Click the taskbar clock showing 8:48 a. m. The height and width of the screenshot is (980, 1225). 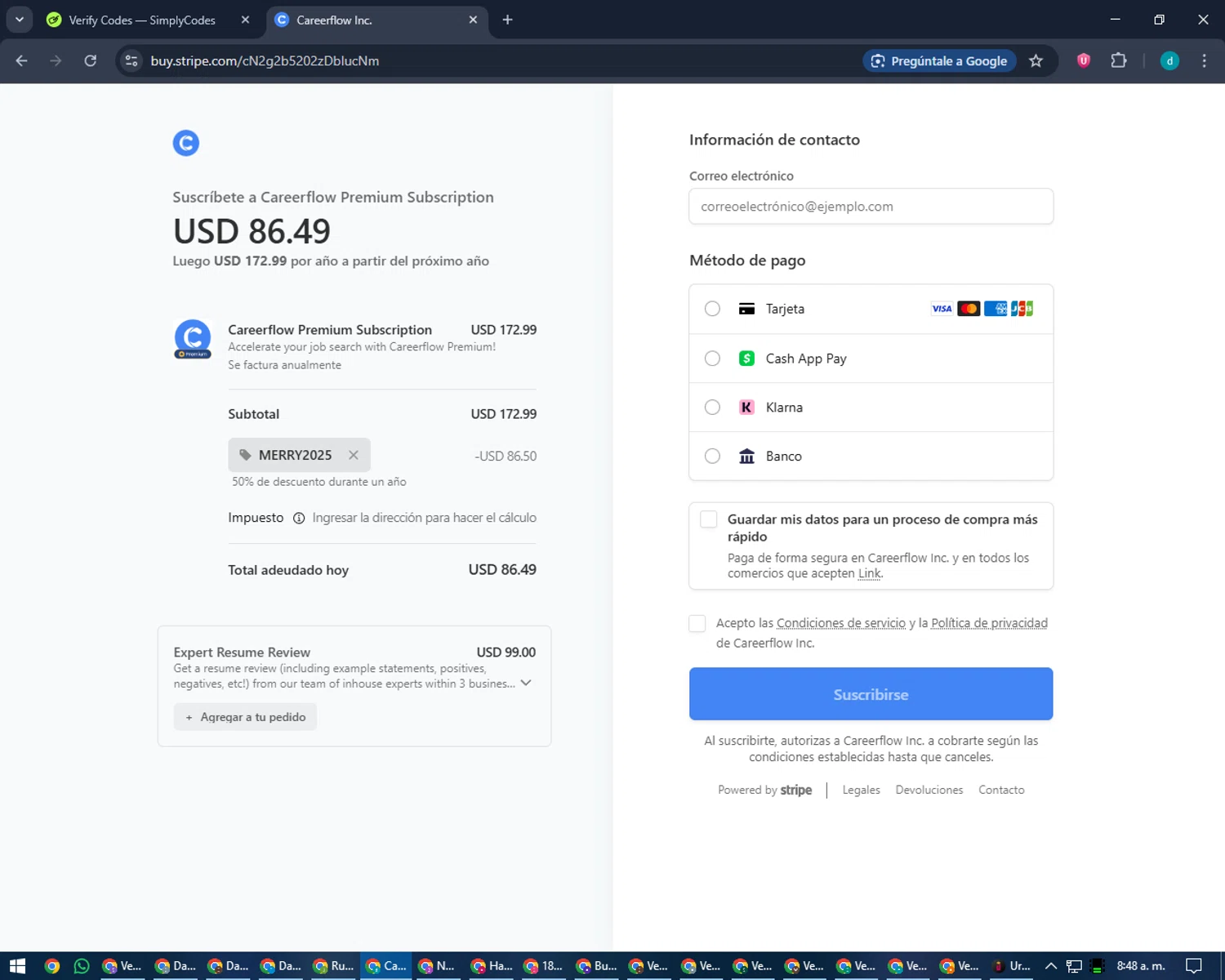coord(1140,966)
